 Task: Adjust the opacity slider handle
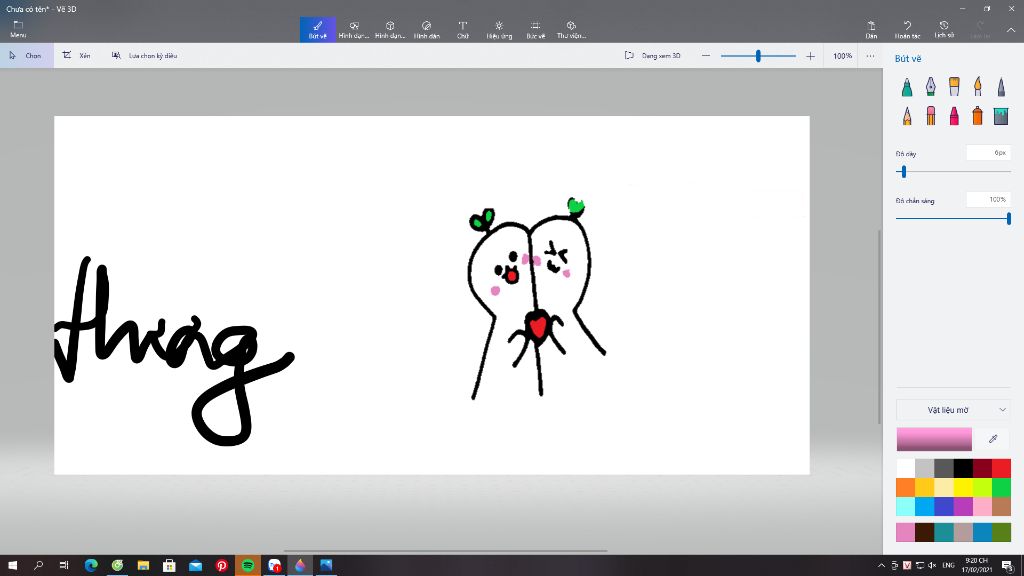(x=1009, y=219)
